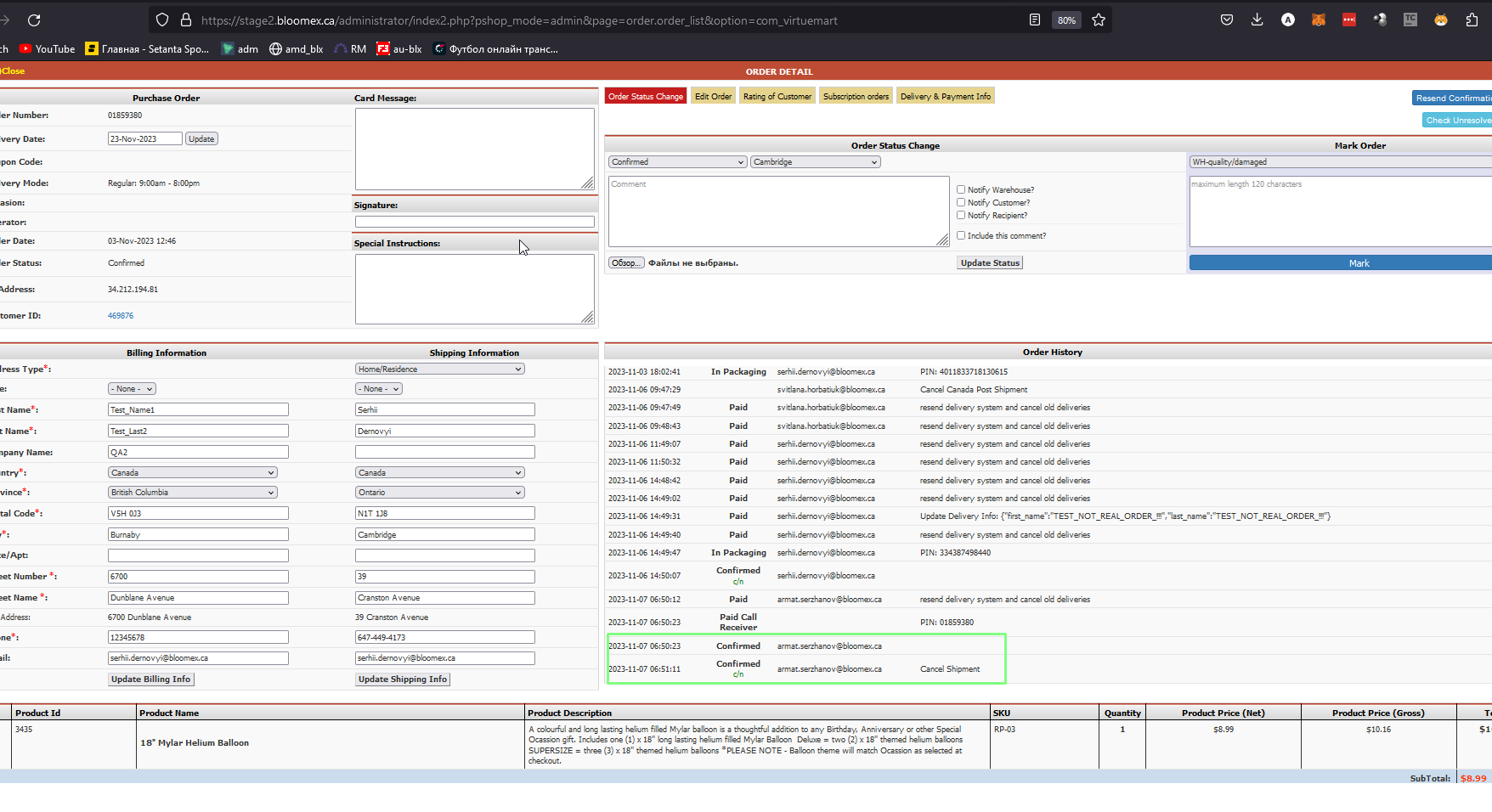Viewport: 1492px width, 812px height.
Task: Open the RM bookmark
Action: point(350,49)
